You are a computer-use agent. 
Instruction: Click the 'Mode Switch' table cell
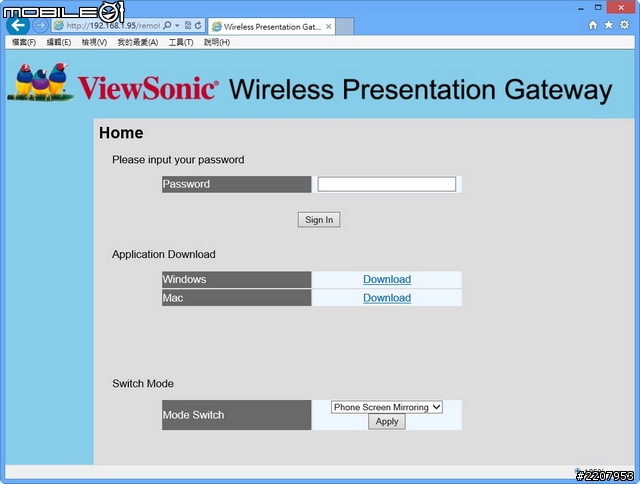point(237,415)
